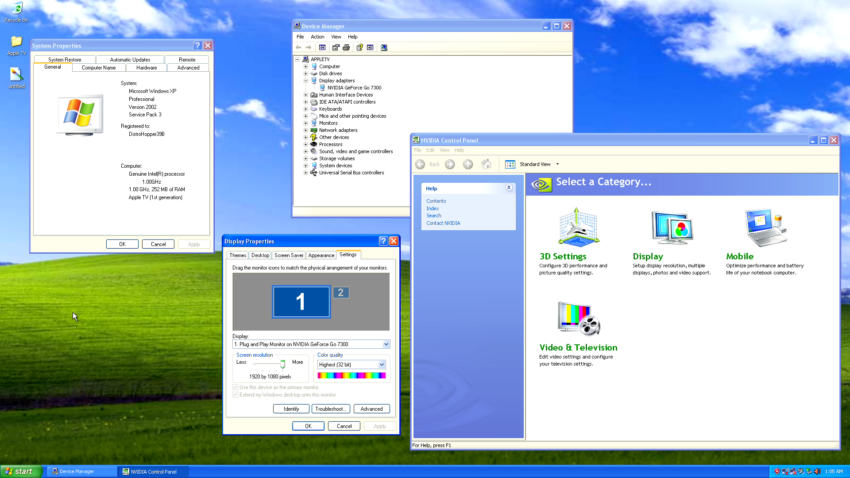Click the Recycle Bin desktop icon
The width and height of the screenshot is (850, 478).
16,9
